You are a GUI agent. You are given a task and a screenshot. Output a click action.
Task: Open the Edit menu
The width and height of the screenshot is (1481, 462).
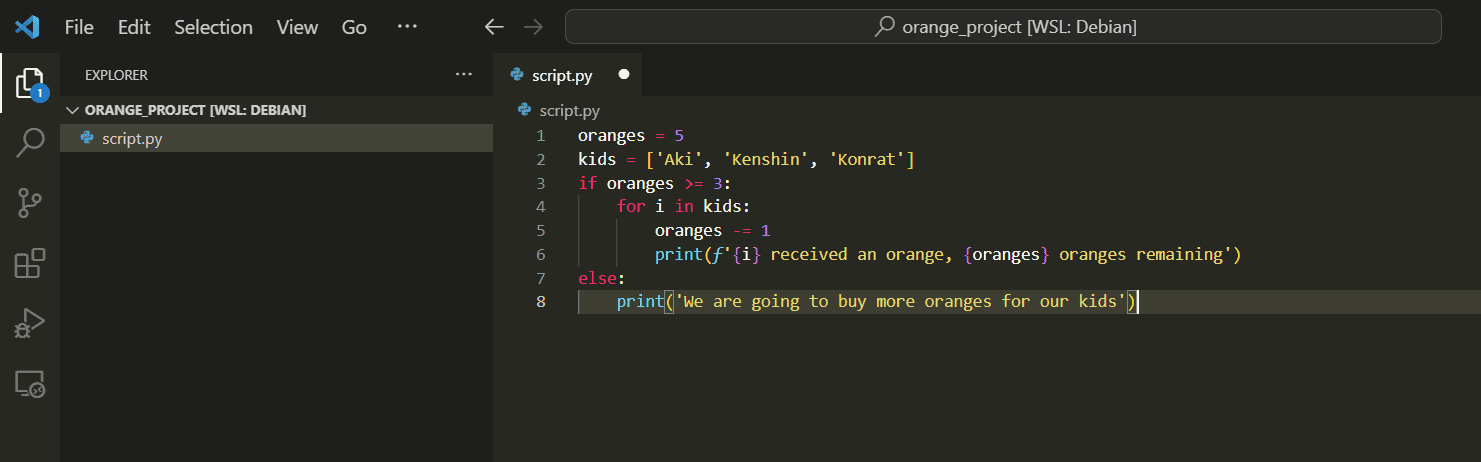pos(134,27)
